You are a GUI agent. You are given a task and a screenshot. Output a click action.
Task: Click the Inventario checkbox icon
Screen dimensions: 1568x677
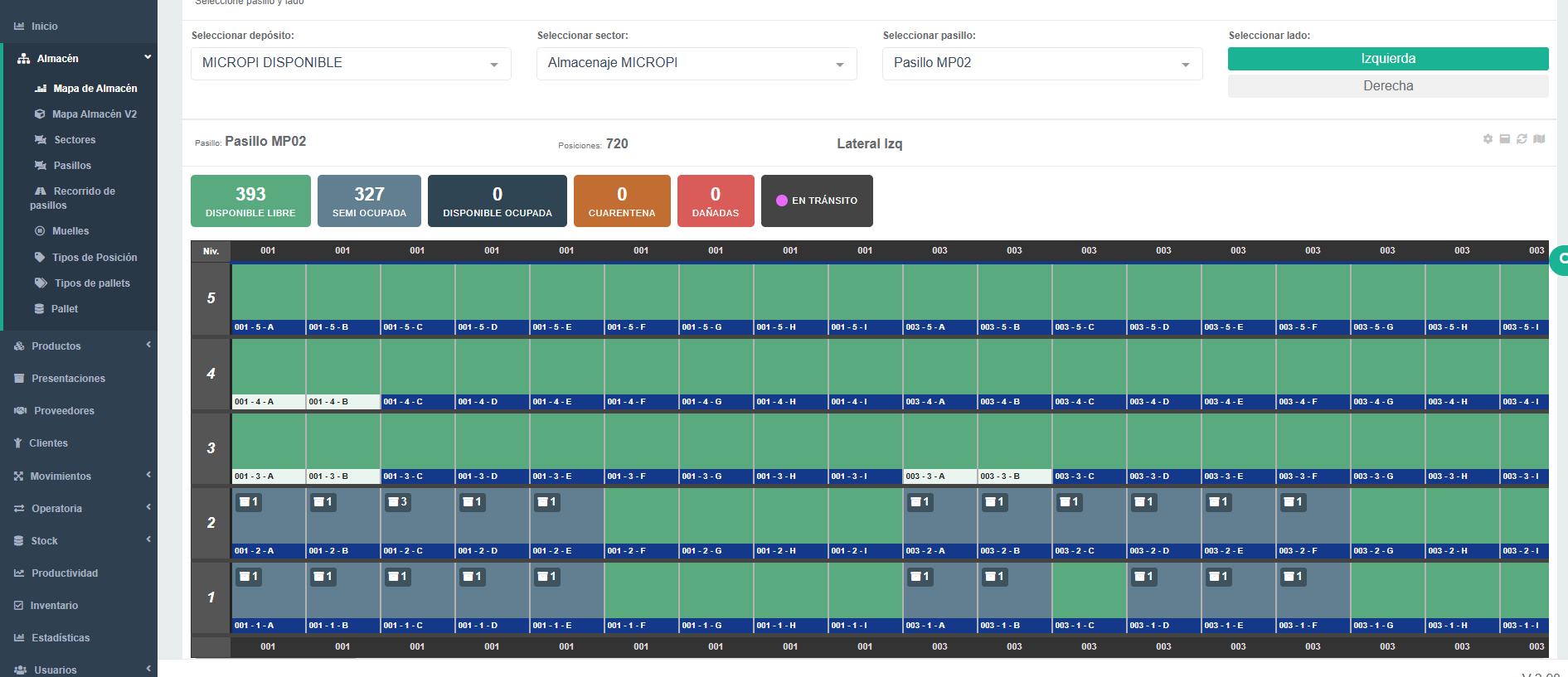pyautogui.click(x=18, y=606)
